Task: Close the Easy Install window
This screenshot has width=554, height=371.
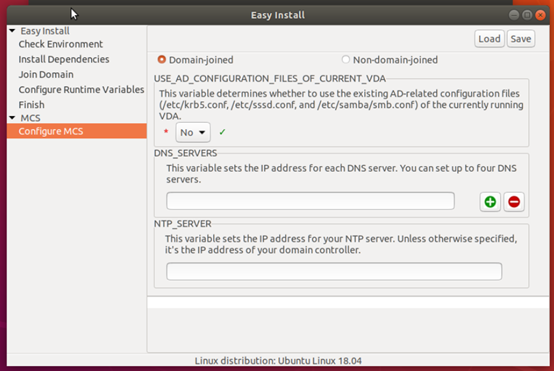Action: pyautogui.click(x=540, y=15)
